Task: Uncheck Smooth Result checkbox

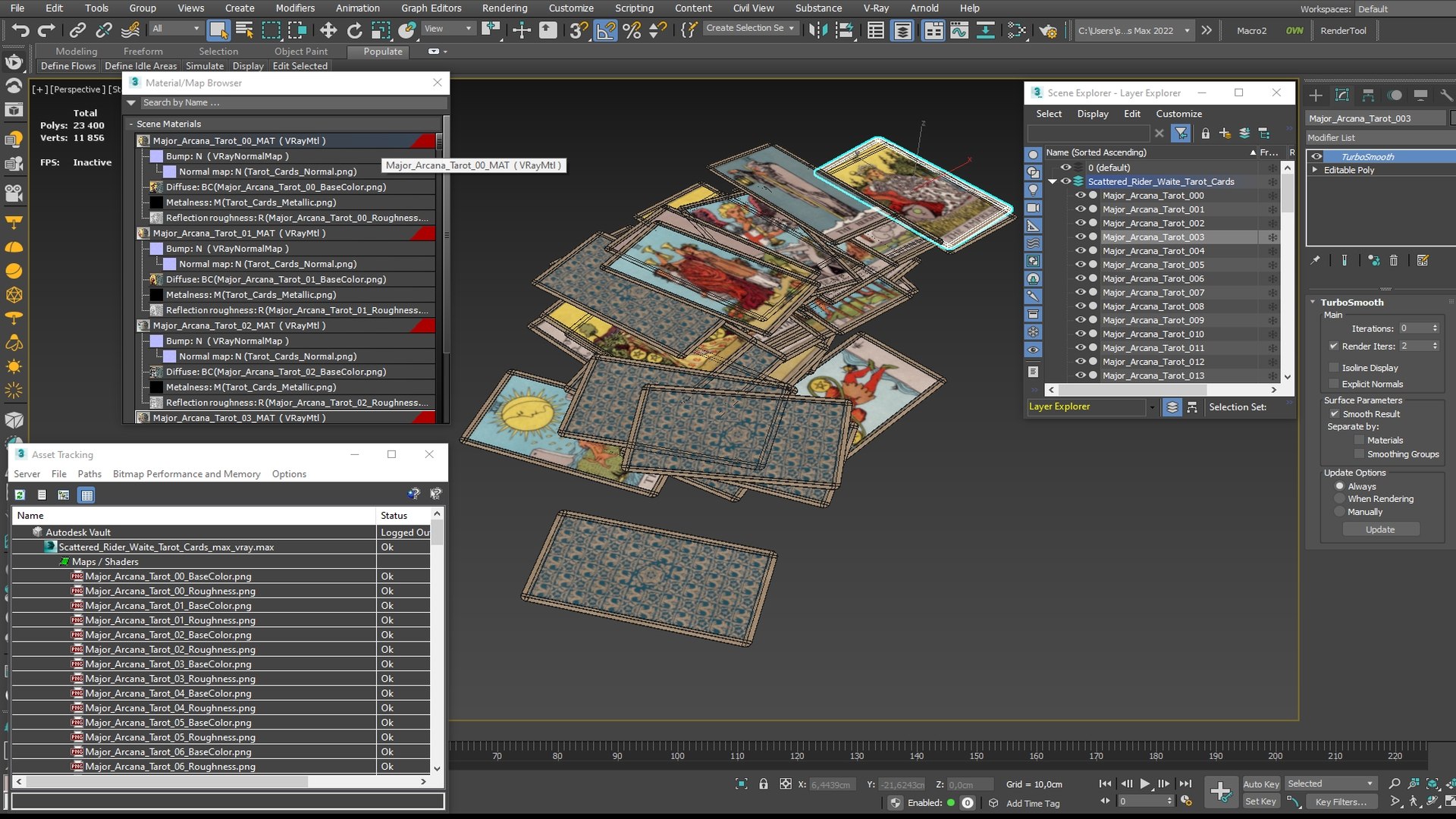Action: [1334, 414]
